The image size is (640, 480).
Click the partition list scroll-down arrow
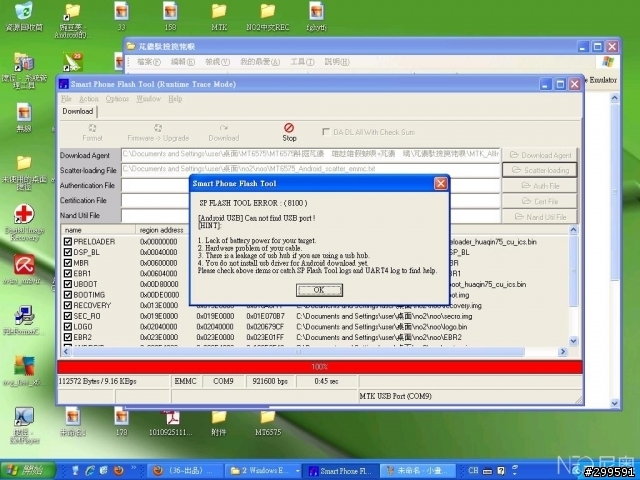pyautogui.click(x=573, y=341)
